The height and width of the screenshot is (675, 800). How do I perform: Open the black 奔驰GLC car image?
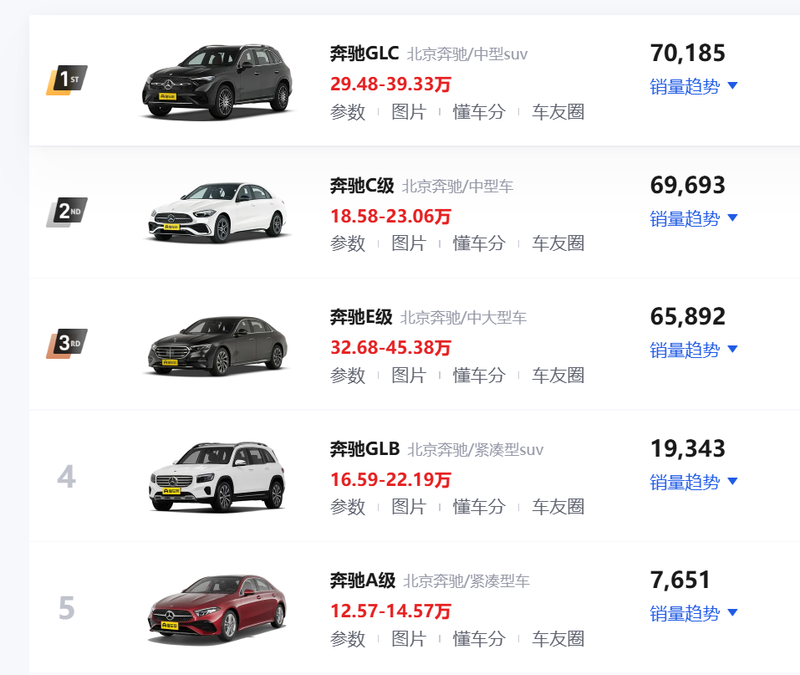[x=218, y=82]
